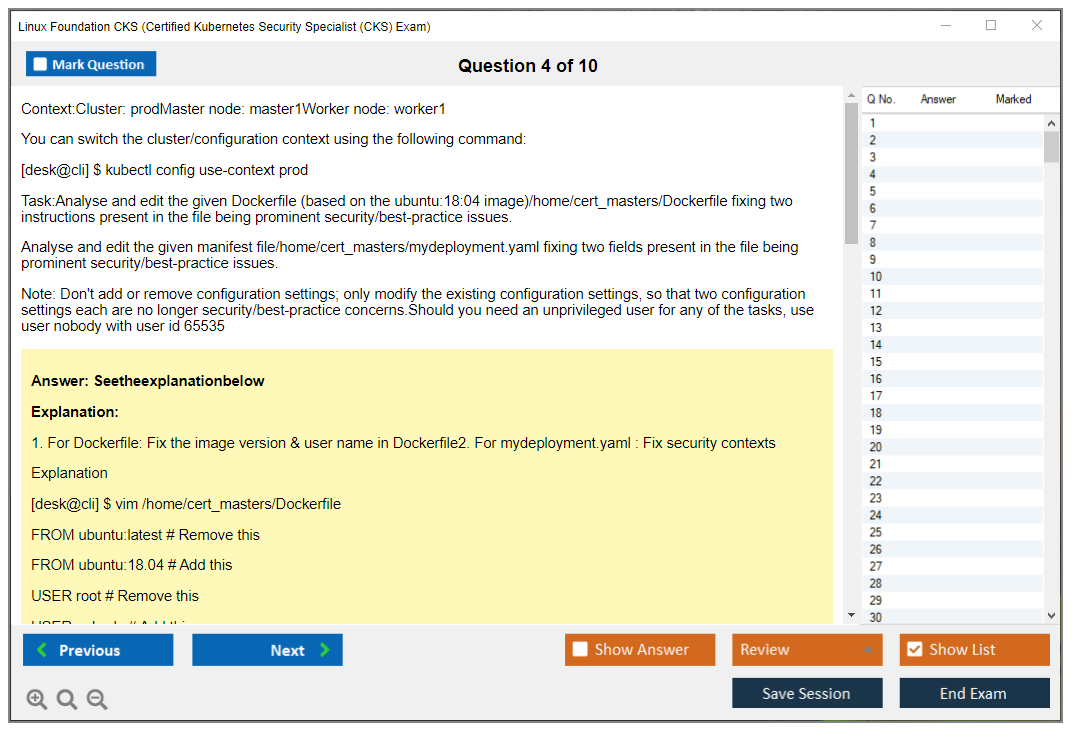The width and height of the screenshot is (1075, 735).
Task: Click the green right arrow on Next
Action: [x=325, y=650]
